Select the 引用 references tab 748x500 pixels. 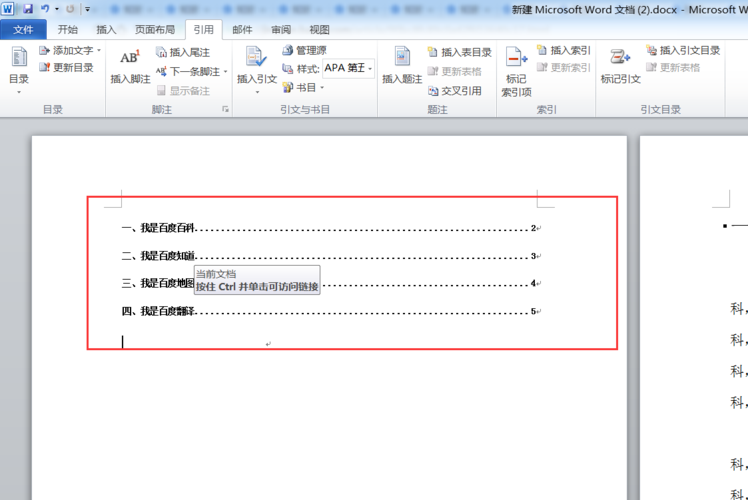(x=204, y=30)
